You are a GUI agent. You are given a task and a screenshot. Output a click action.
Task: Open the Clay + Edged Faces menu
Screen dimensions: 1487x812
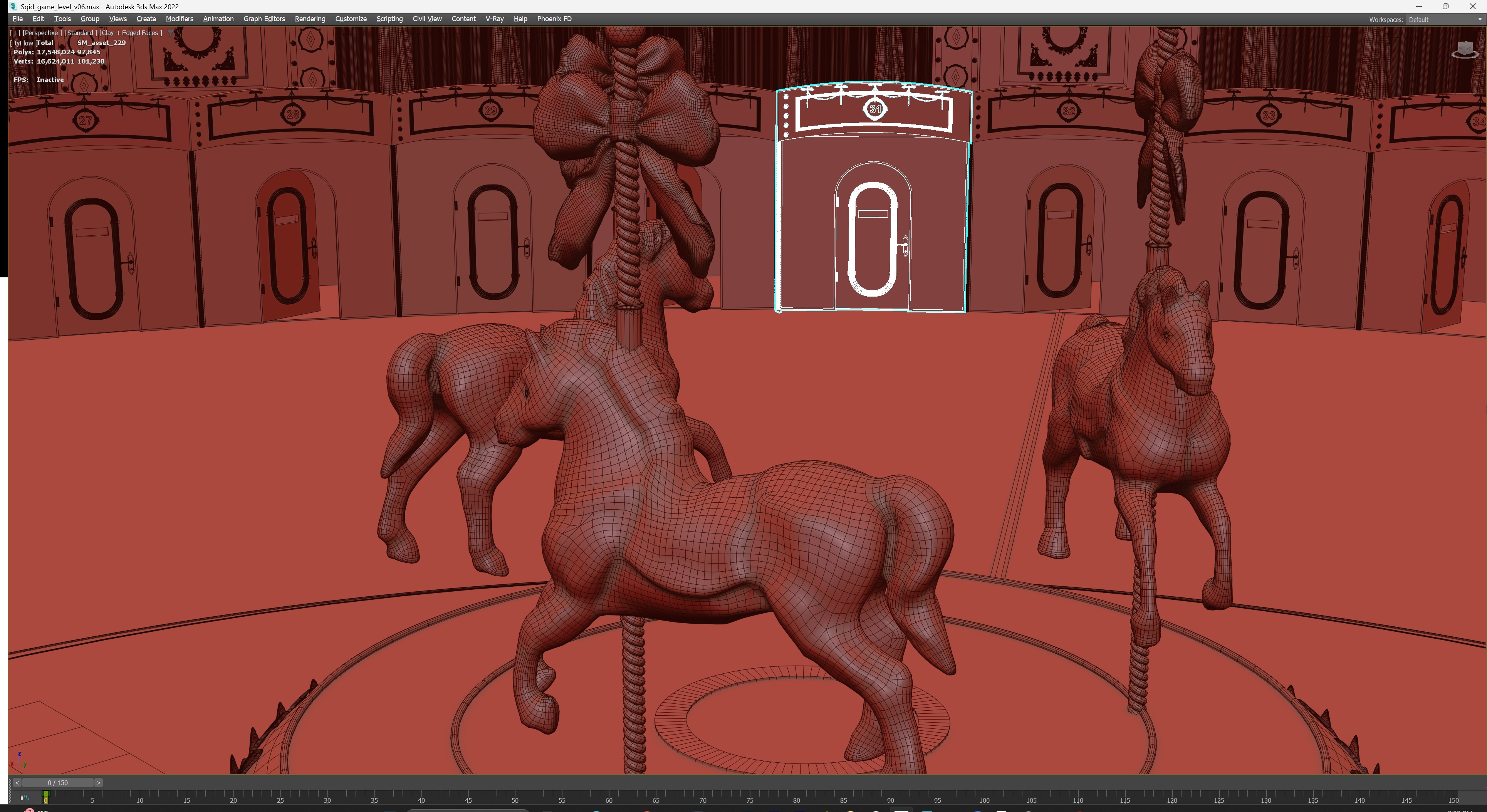tap(131, 33)
